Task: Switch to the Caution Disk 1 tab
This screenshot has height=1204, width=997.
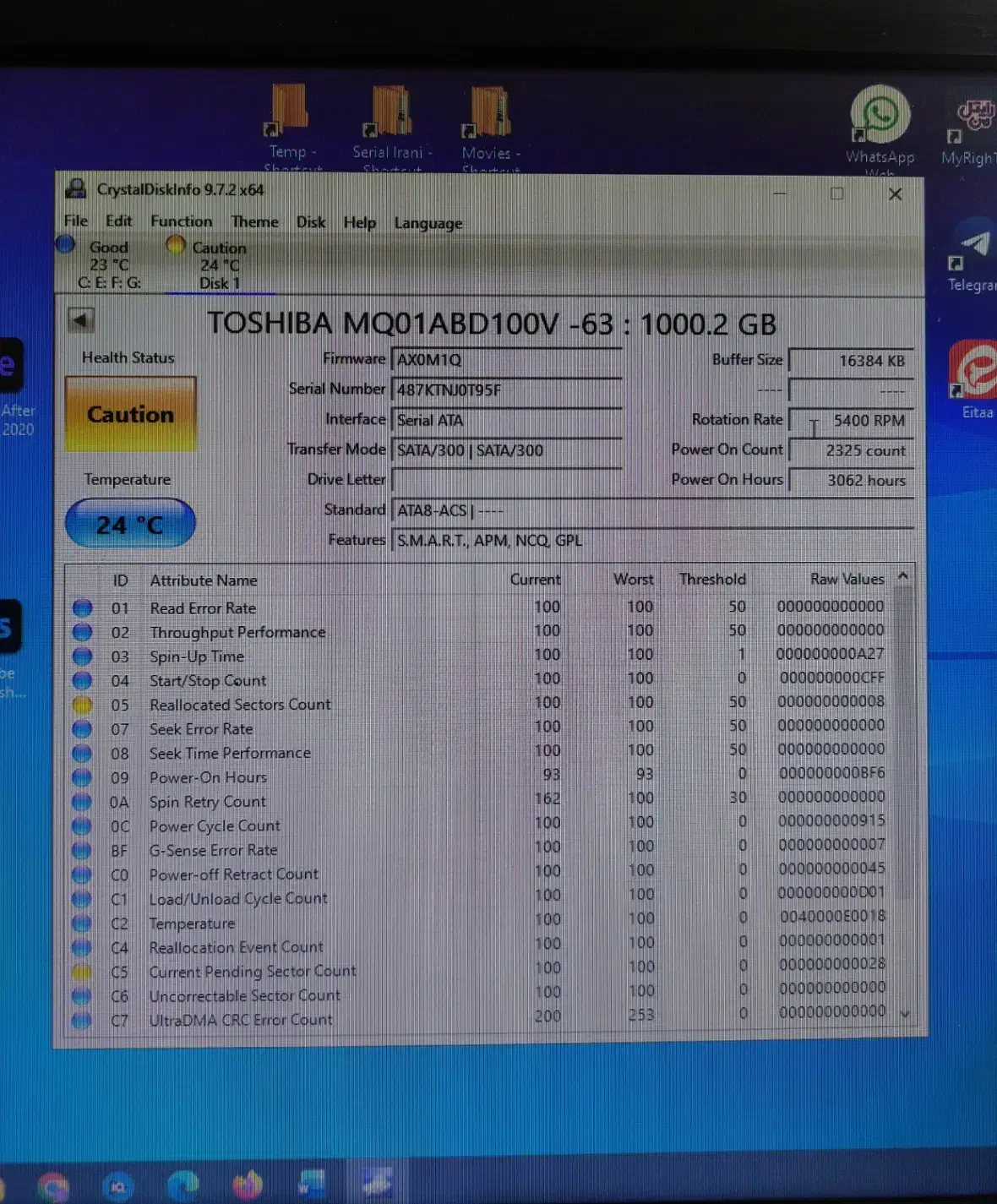Action: [x=219, y=265]
